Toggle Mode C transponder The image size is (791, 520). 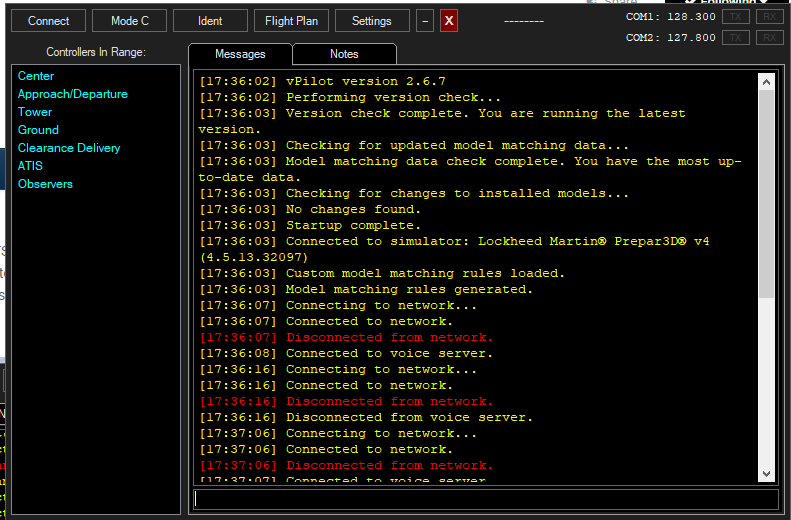130,21
